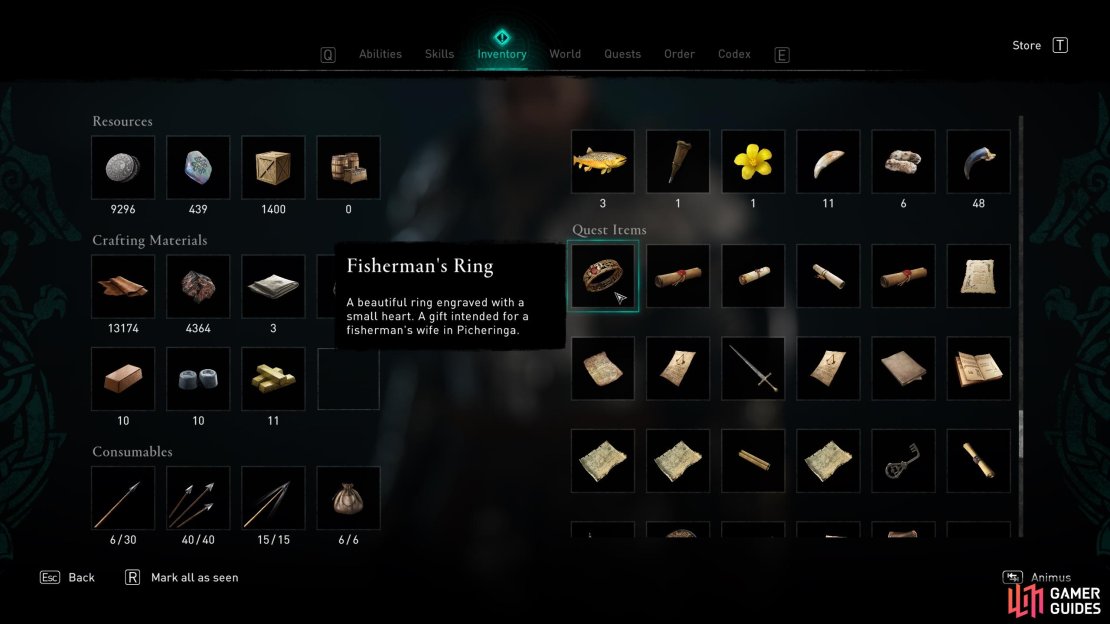The height and width of the screenshot is (624, 1110).
Task: Open the Codex tab
Action: coord(734,54)
